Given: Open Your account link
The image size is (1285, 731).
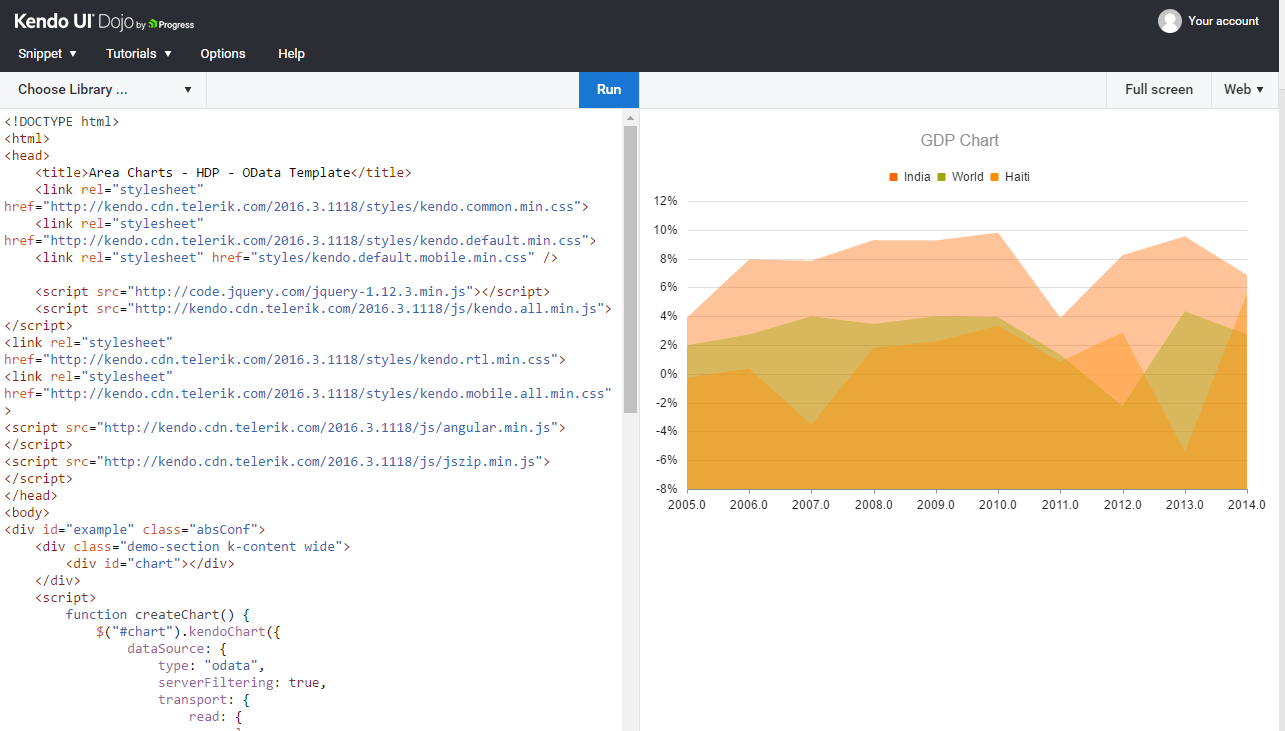Looking at the screenshot, I should click(1223, 21).
